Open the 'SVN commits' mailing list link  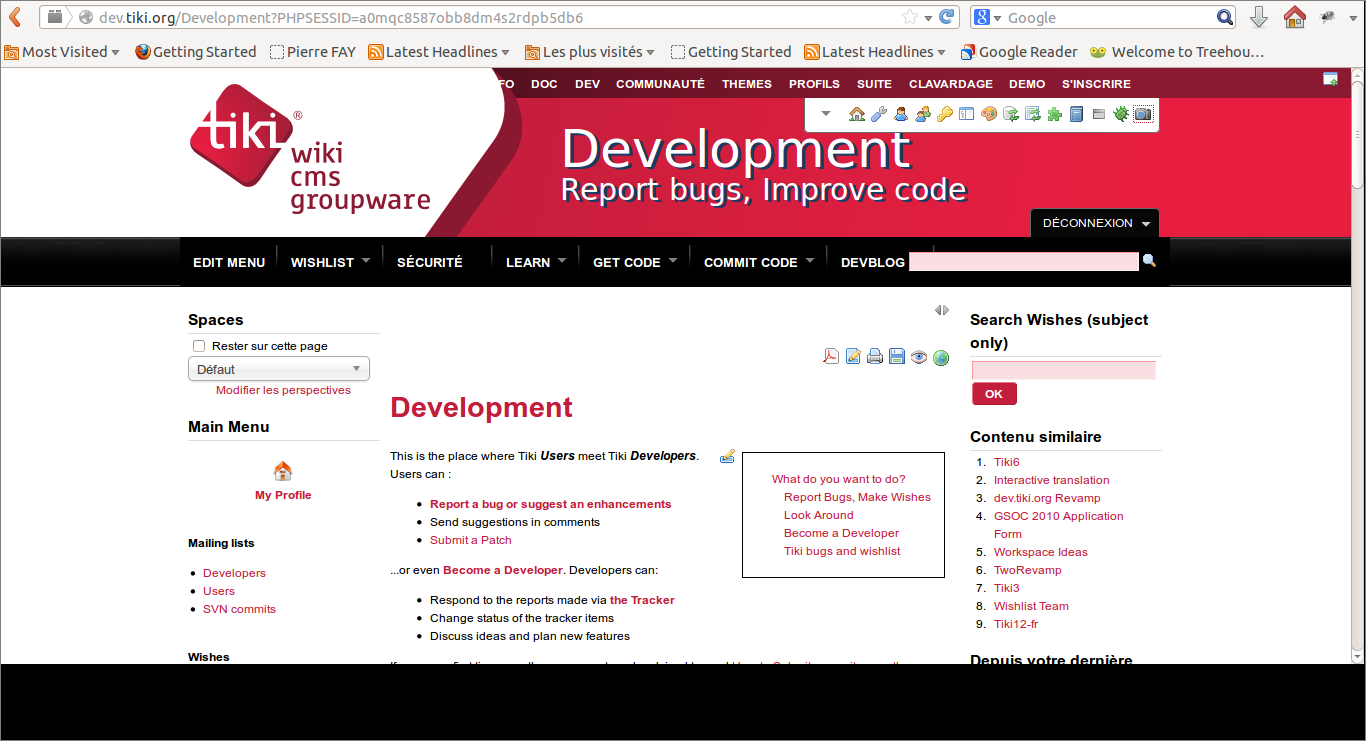[x=239, y=609]
